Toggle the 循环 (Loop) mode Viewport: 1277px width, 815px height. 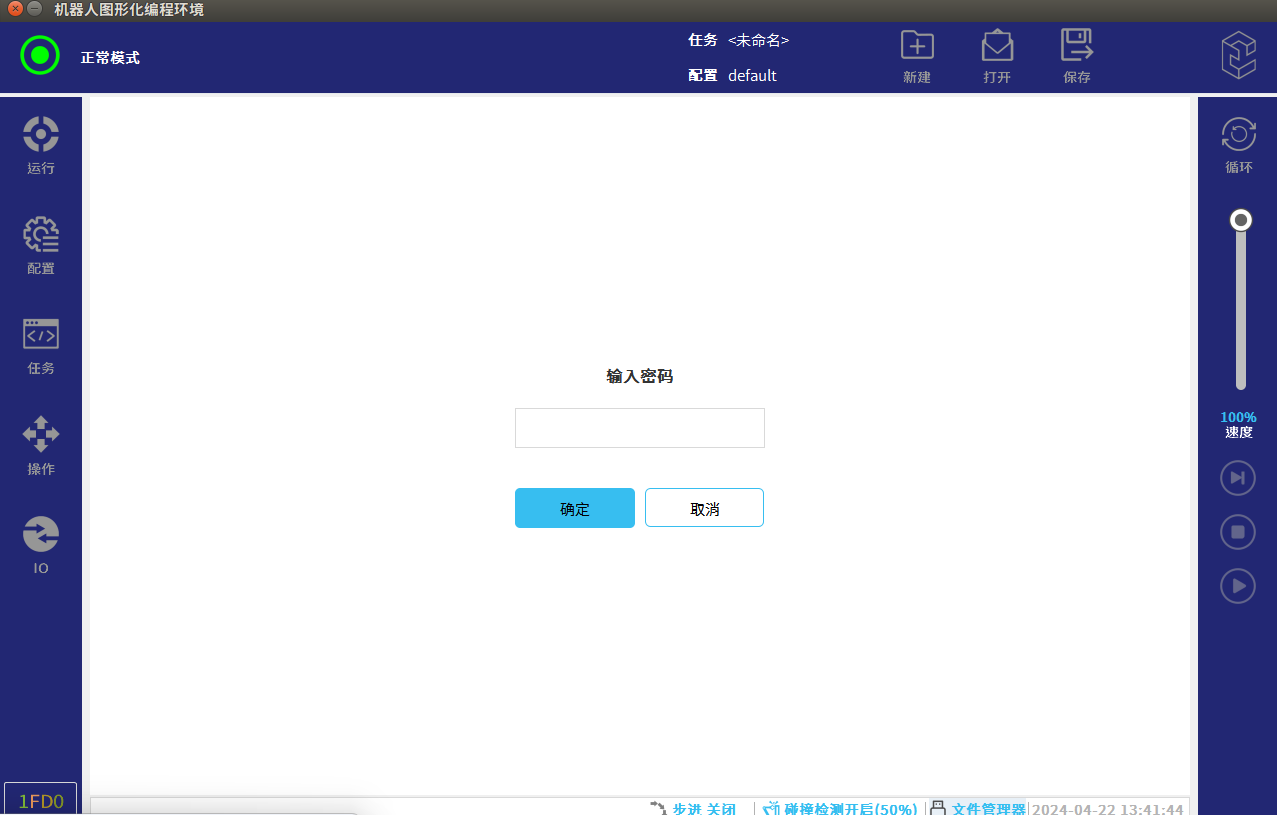point(1239,145)
